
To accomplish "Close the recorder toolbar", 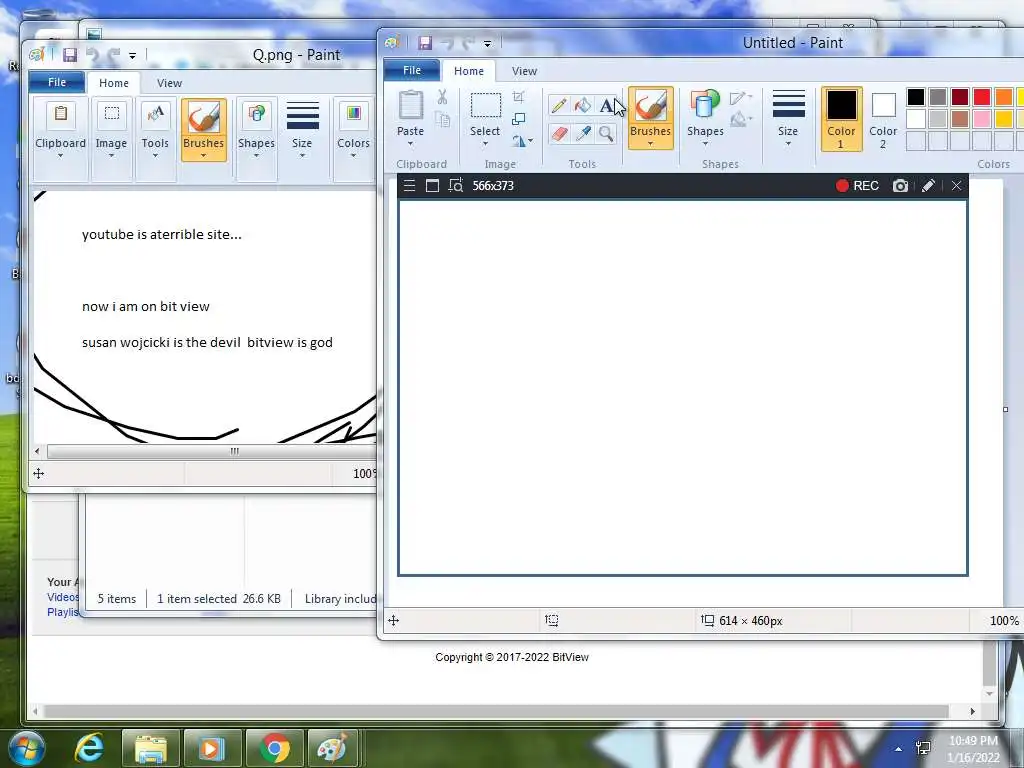I will pos(956,185).
